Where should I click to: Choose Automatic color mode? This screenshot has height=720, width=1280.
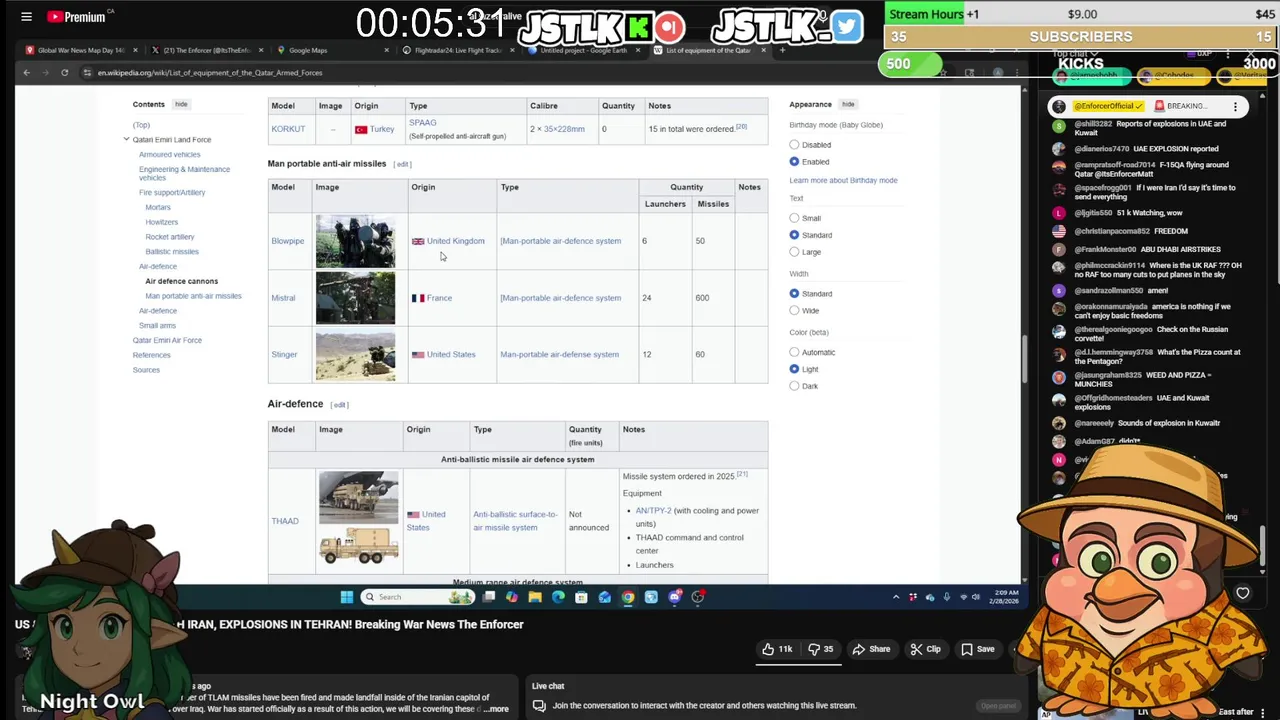coord(794,352)
